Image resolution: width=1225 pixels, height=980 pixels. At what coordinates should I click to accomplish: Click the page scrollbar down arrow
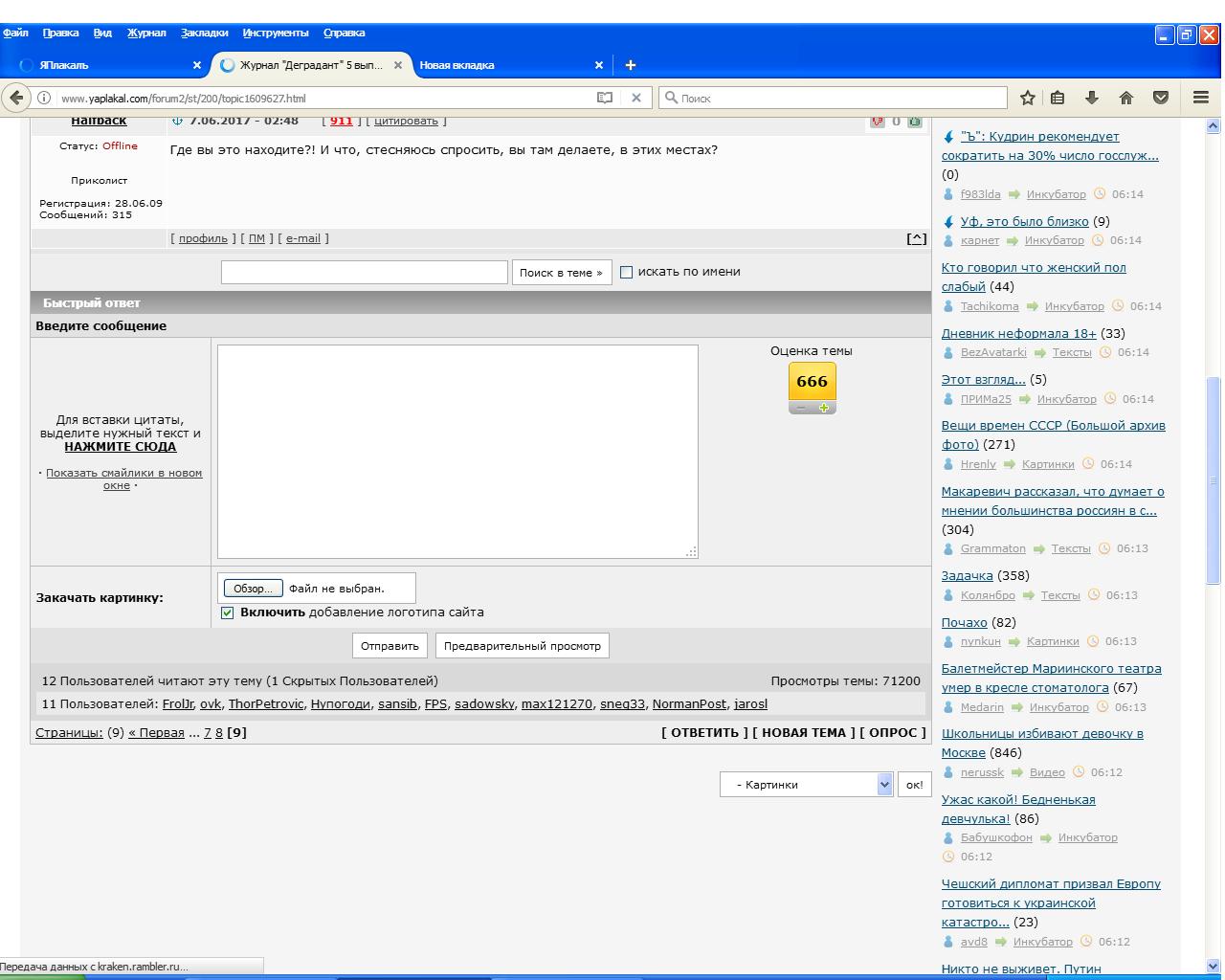click(x=1214, y=967)
